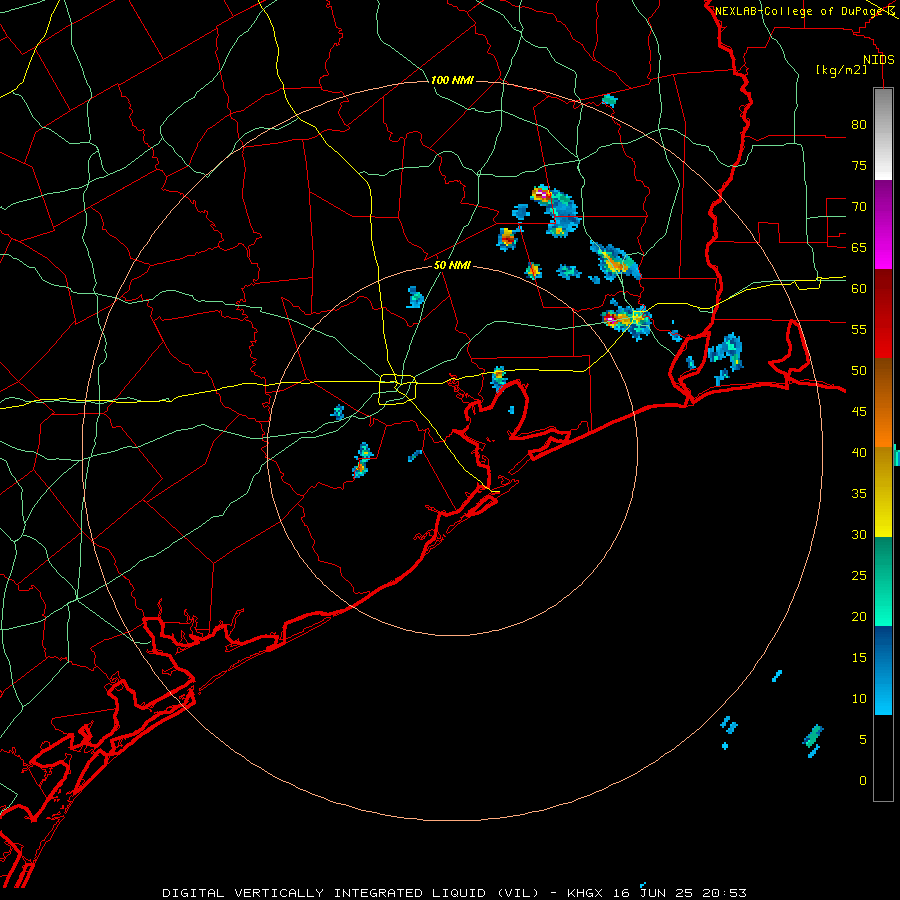Click the scale value 10

[x=859, y=699]
